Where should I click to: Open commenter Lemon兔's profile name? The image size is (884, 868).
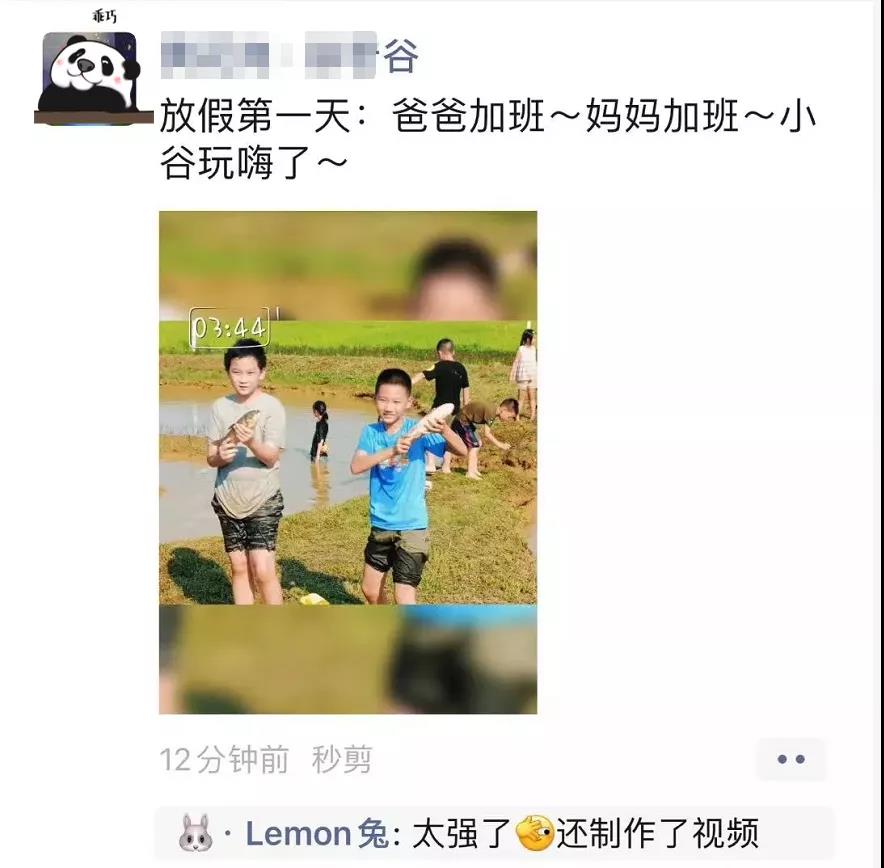(x=317, y=834)
